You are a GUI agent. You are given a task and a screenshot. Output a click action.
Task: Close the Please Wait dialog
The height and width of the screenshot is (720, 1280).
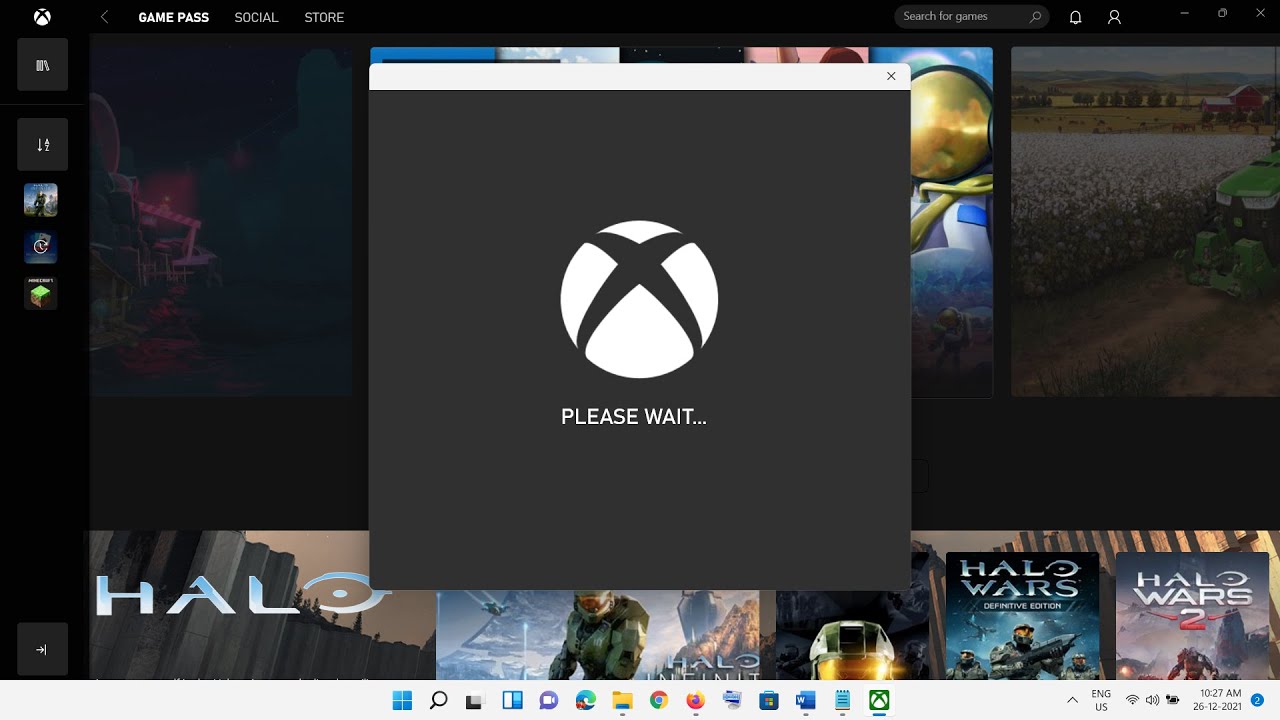tap(891, 76)
